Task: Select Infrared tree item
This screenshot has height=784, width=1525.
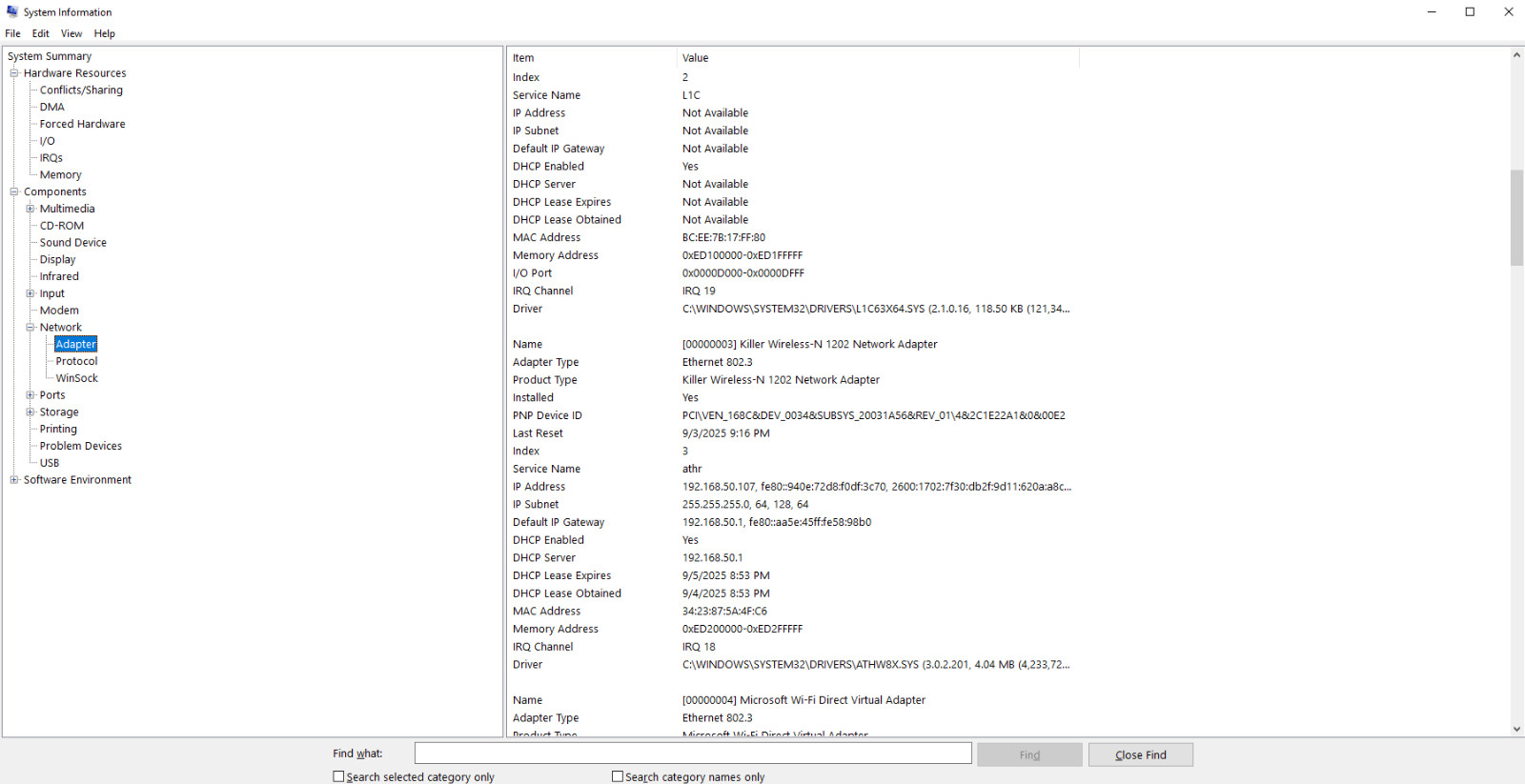Action: click(59, 276)
